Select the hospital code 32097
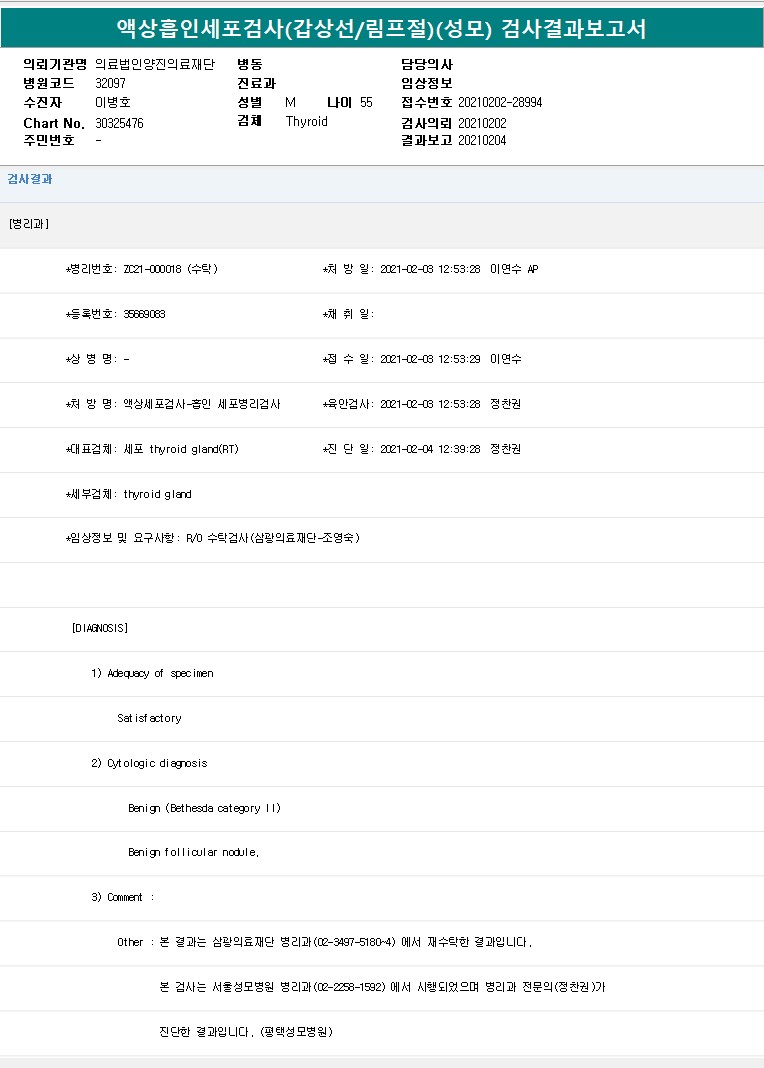 coord(110,83)
